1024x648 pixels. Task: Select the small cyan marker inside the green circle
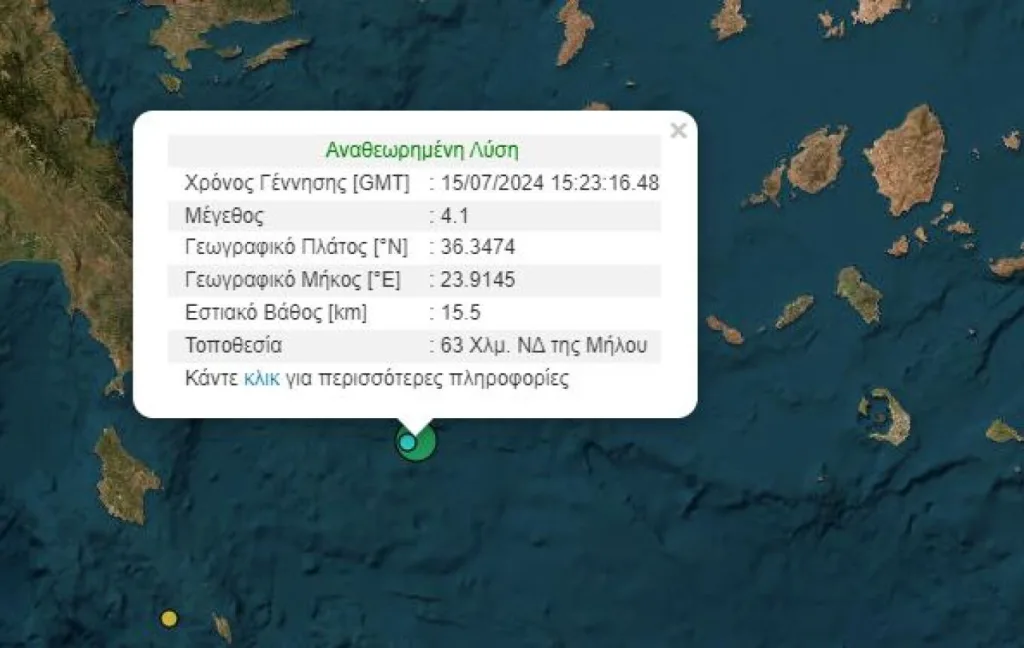(x=407, y=442)
